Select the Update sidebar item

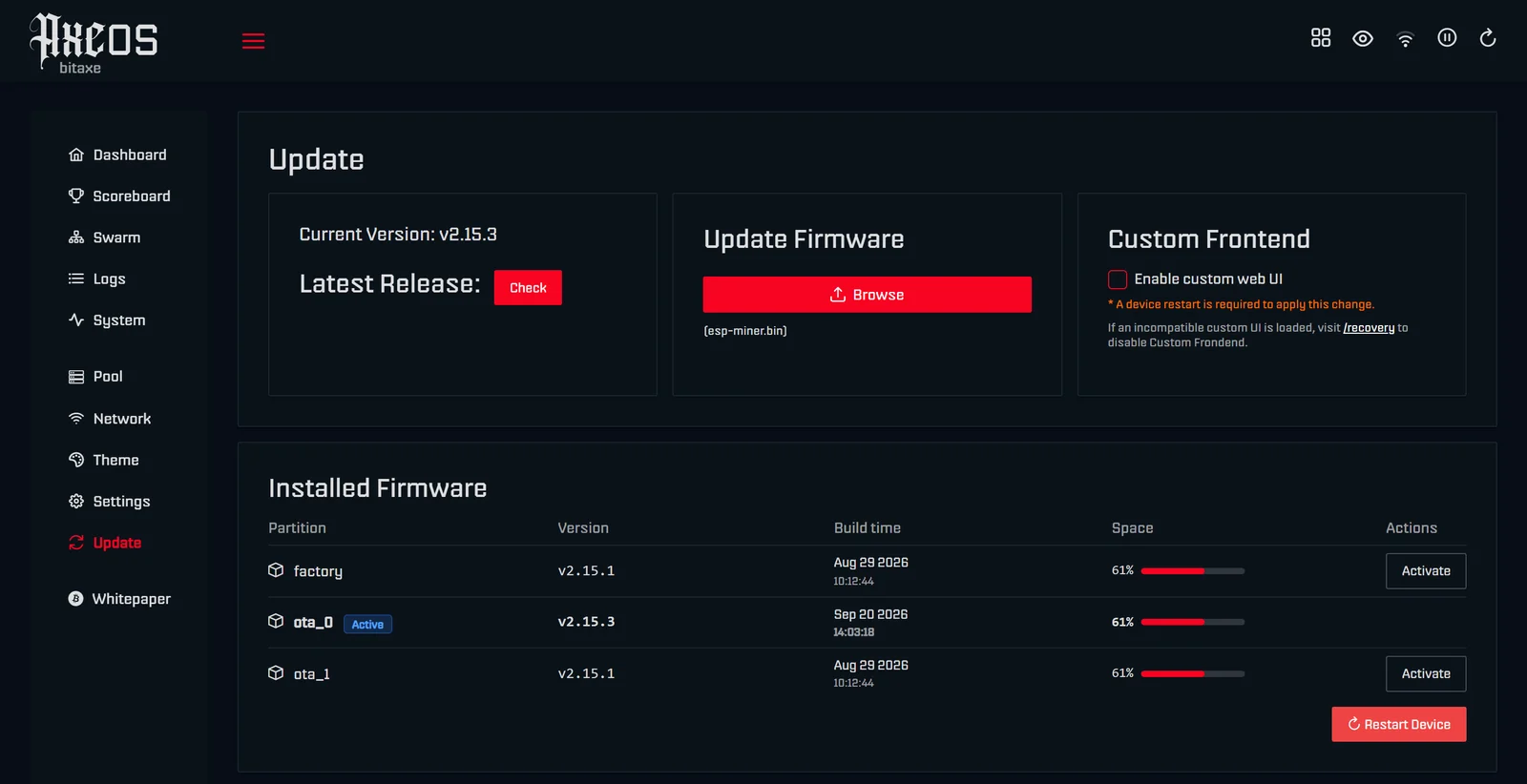coord(105,543)
